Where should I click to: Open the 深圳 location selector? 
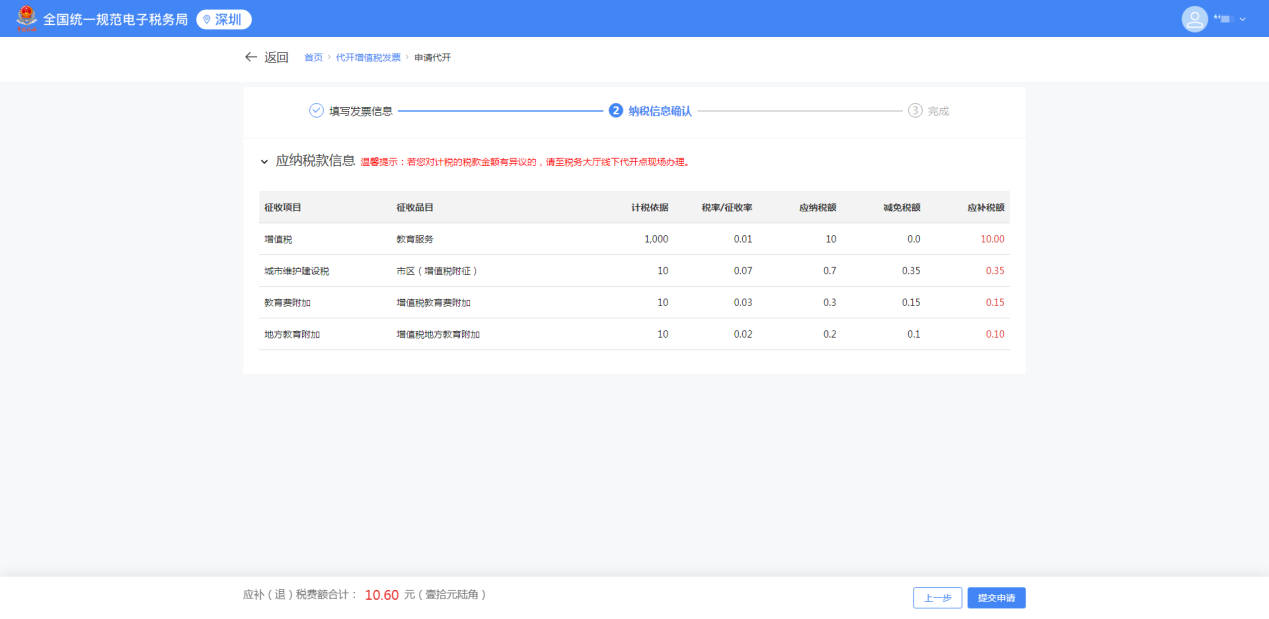(x=224, y=19)
